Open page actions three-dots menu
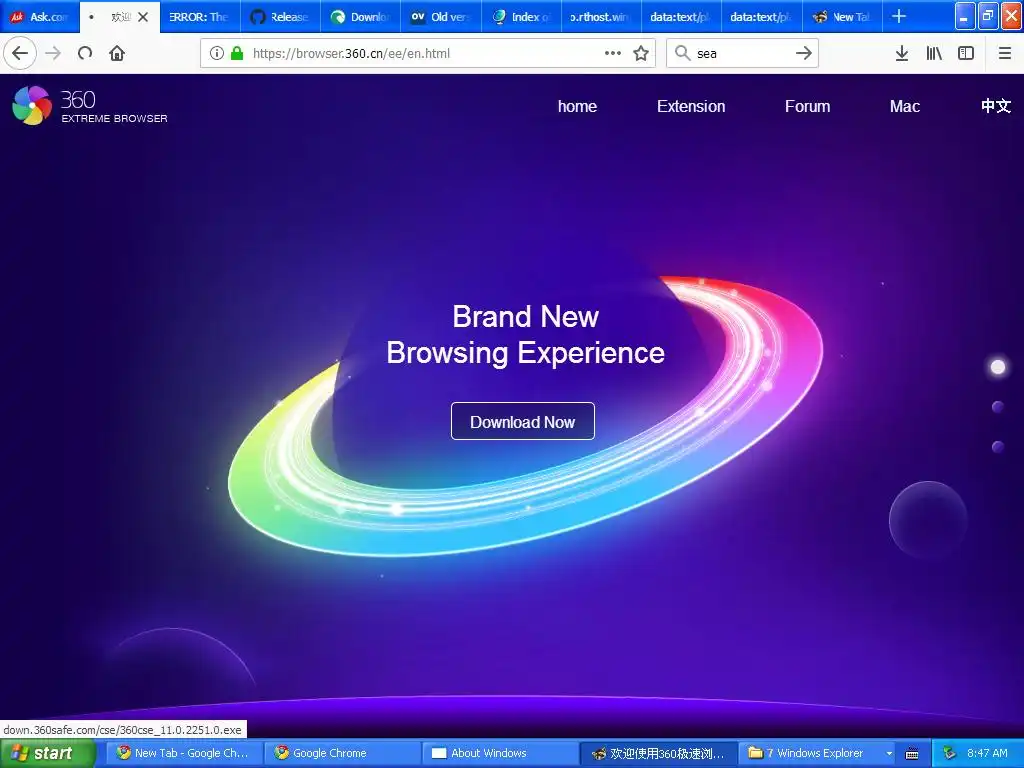 613,53
